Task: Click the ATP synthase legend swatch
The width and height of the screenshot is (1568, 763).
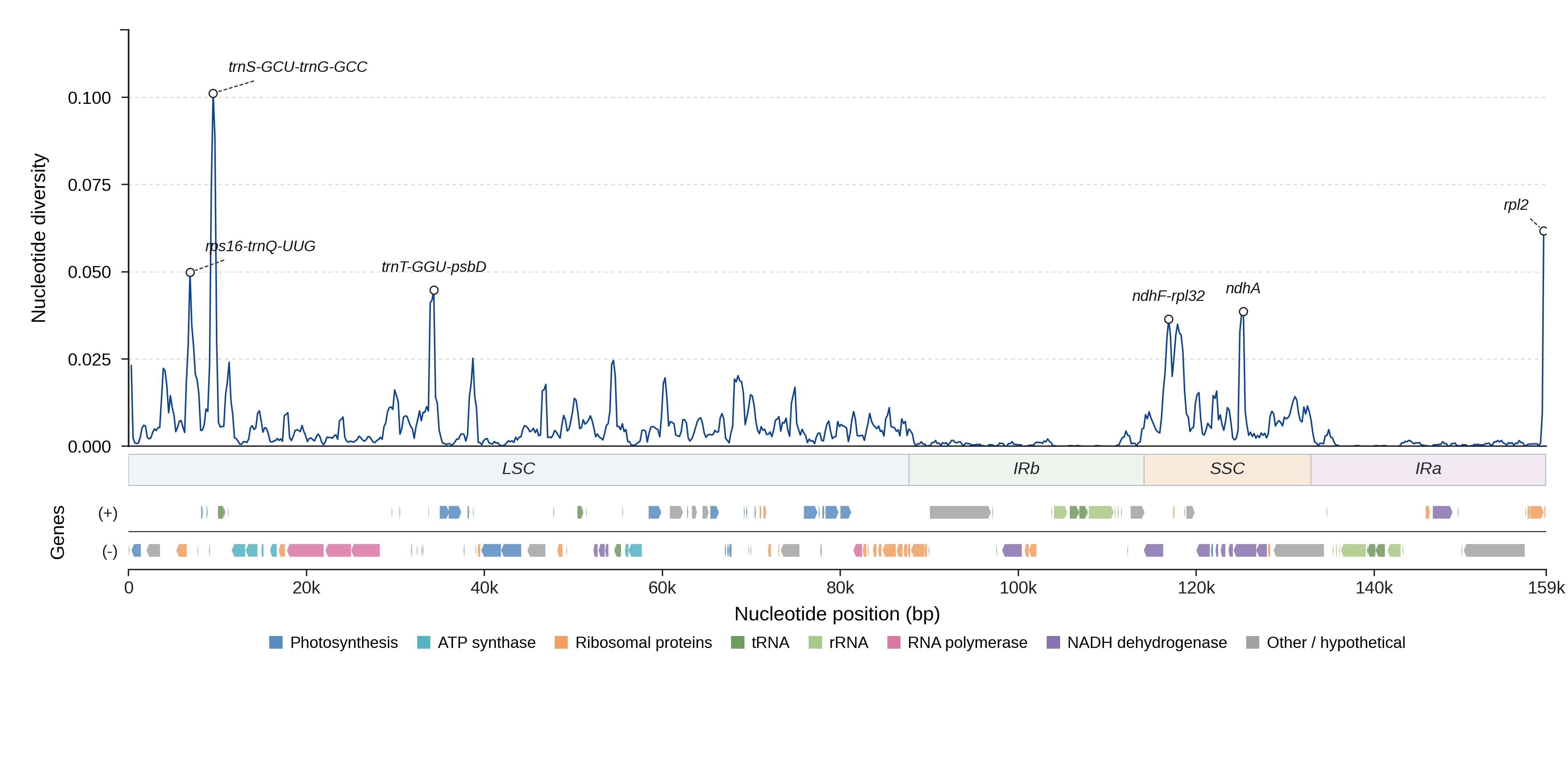Action: (x=424, y=642)
